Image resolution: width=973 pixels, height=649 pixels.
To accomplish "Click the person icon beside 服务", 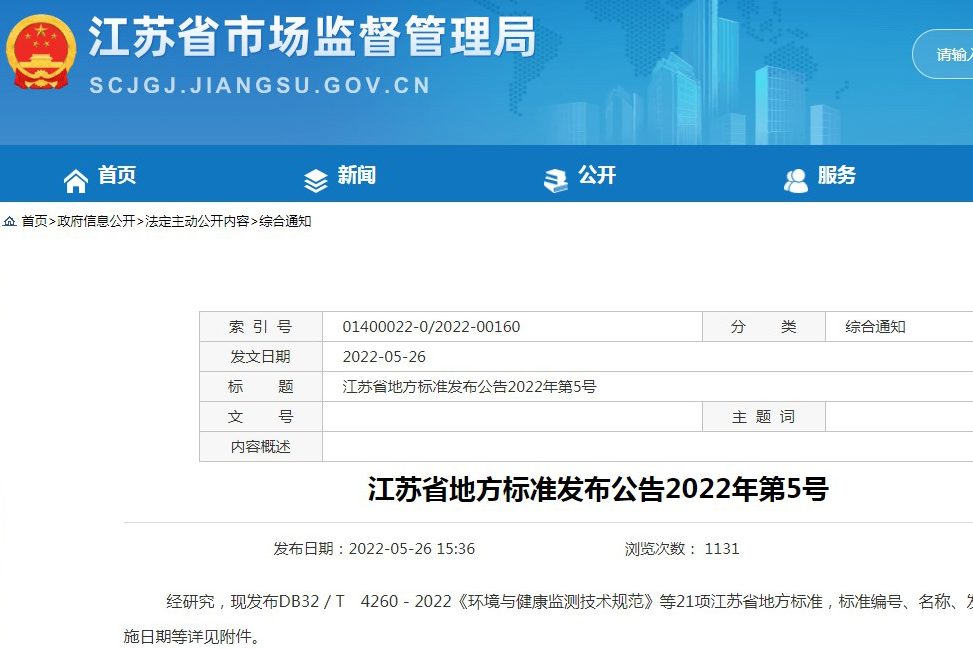I will tap(796, 180).
